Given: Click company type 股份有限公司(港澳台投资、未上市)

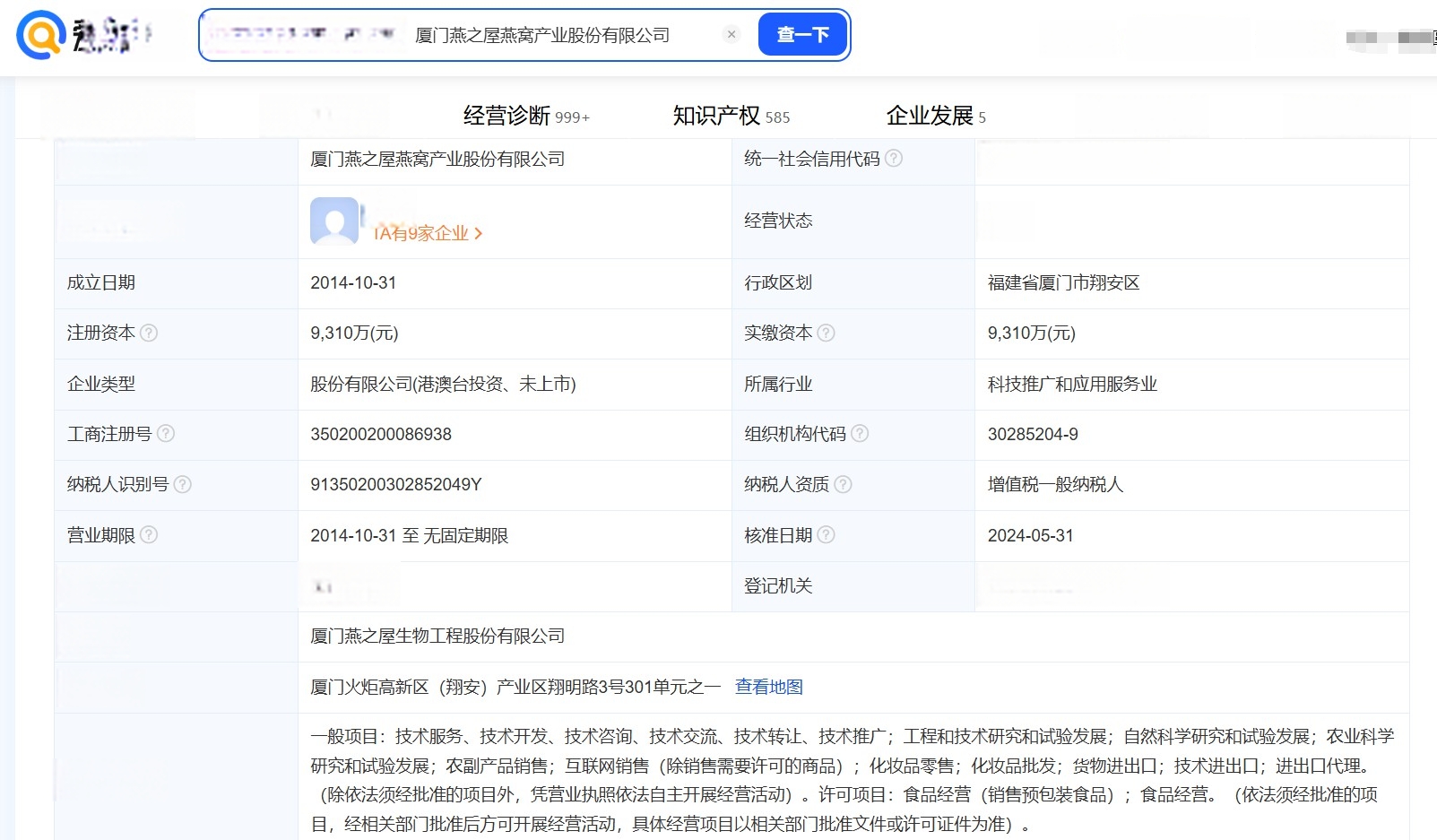Looking at the screenshot, I should coord(443,384).
